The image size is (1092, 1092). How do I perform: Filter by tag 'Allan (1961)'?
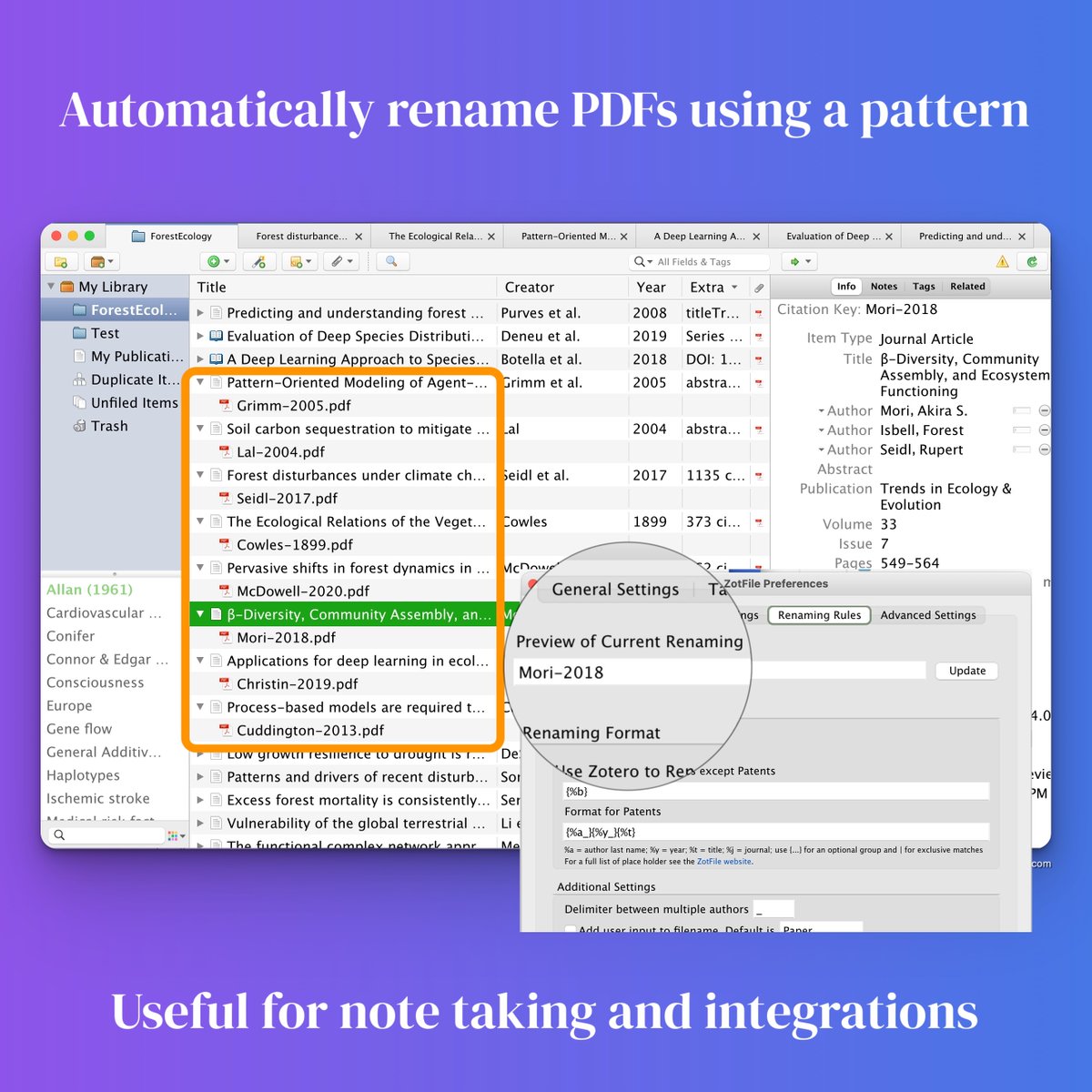coord(89,590)
